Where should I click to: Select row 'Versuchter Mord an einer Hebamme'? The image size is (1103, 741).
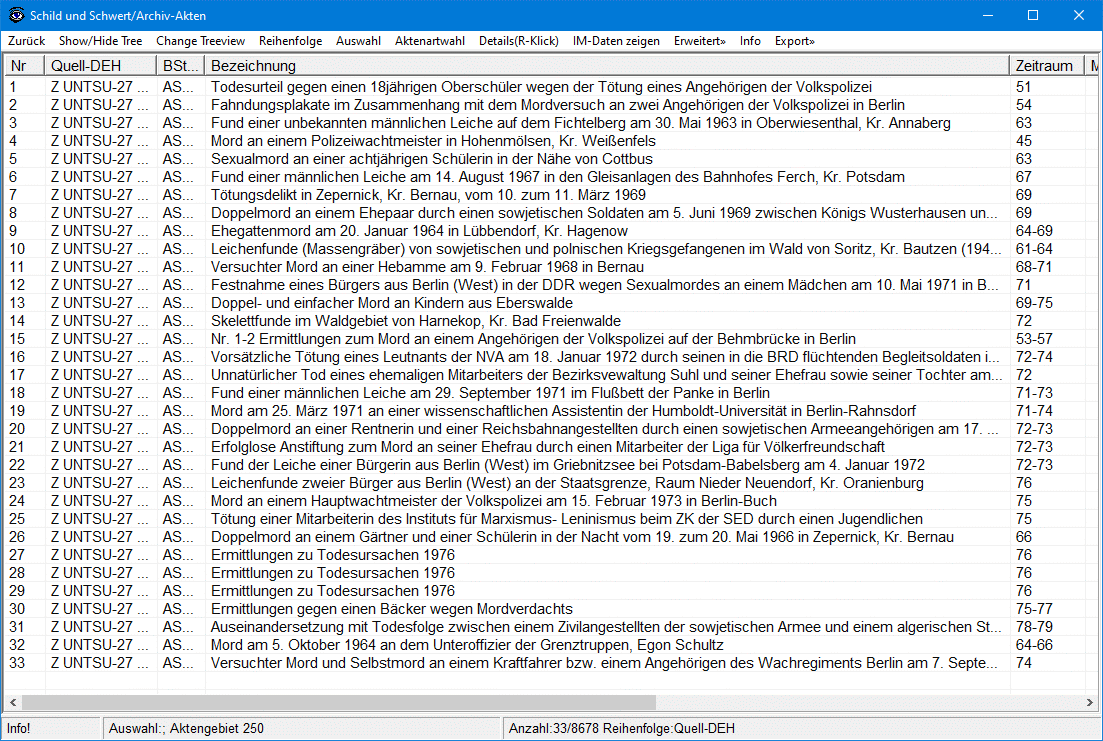coord(550,267)
